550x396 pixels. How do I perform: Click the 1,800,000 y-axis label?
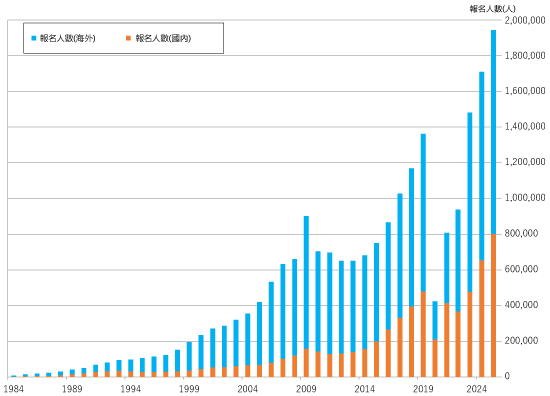[x=525, y=55]
